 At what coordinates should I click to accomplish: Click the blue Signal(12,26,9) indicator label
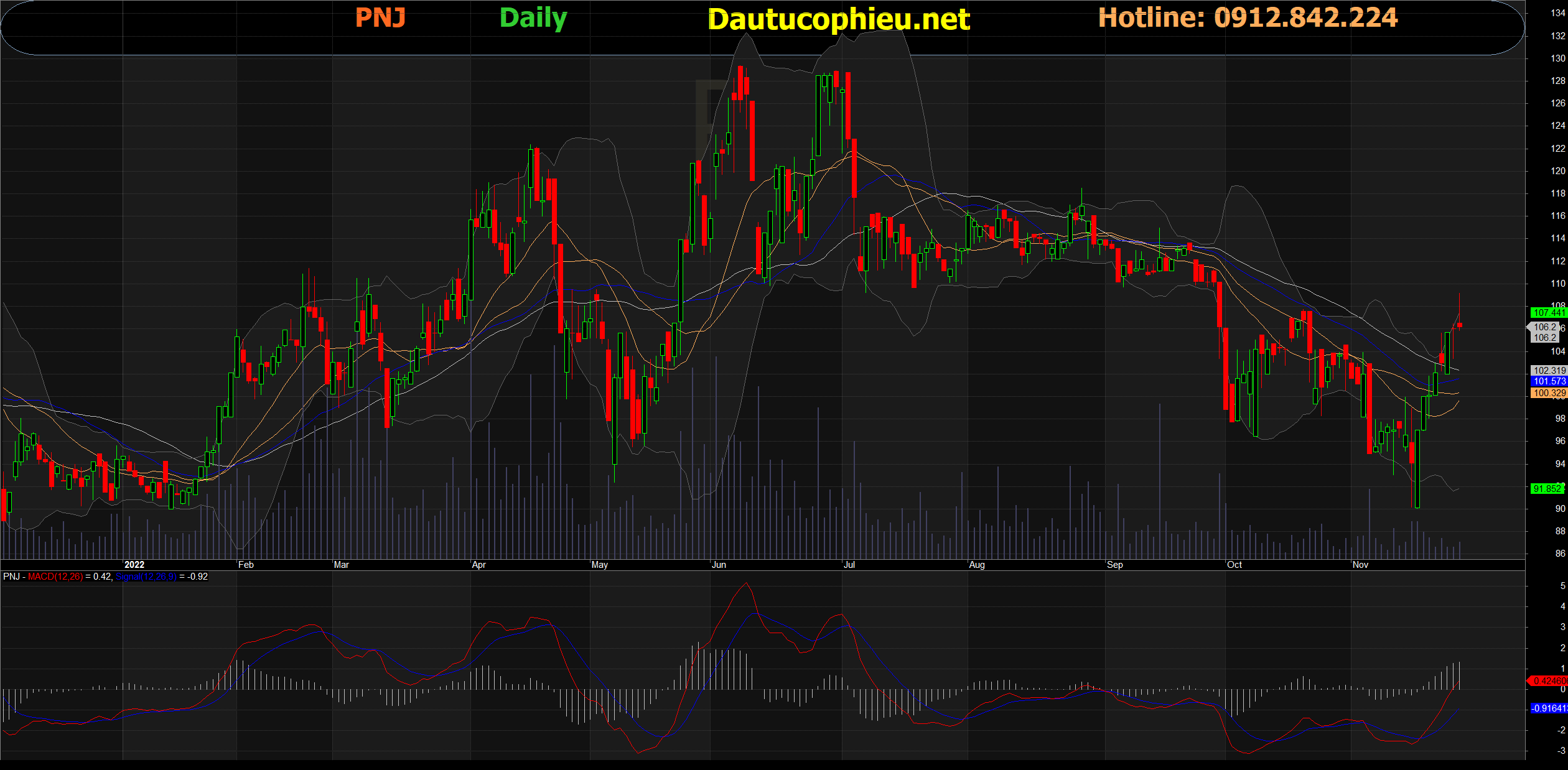[146, 577]
